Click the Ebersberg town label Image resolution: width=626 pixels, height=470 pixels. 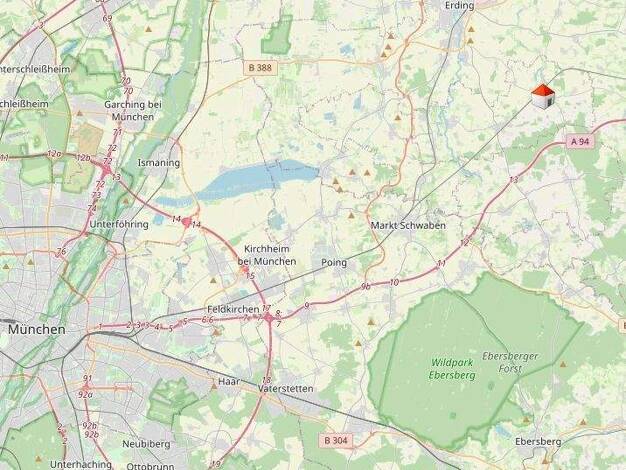tap(538, 442)
